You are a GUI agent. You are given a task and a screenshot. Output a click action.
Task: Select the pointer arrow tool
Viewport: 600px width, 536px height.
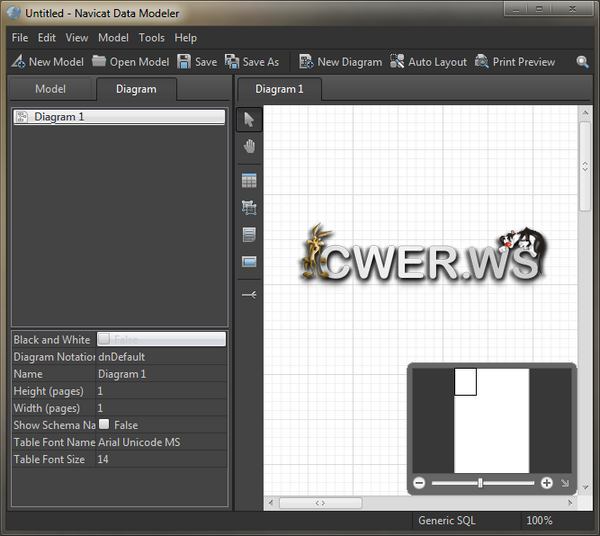[249, 120]
